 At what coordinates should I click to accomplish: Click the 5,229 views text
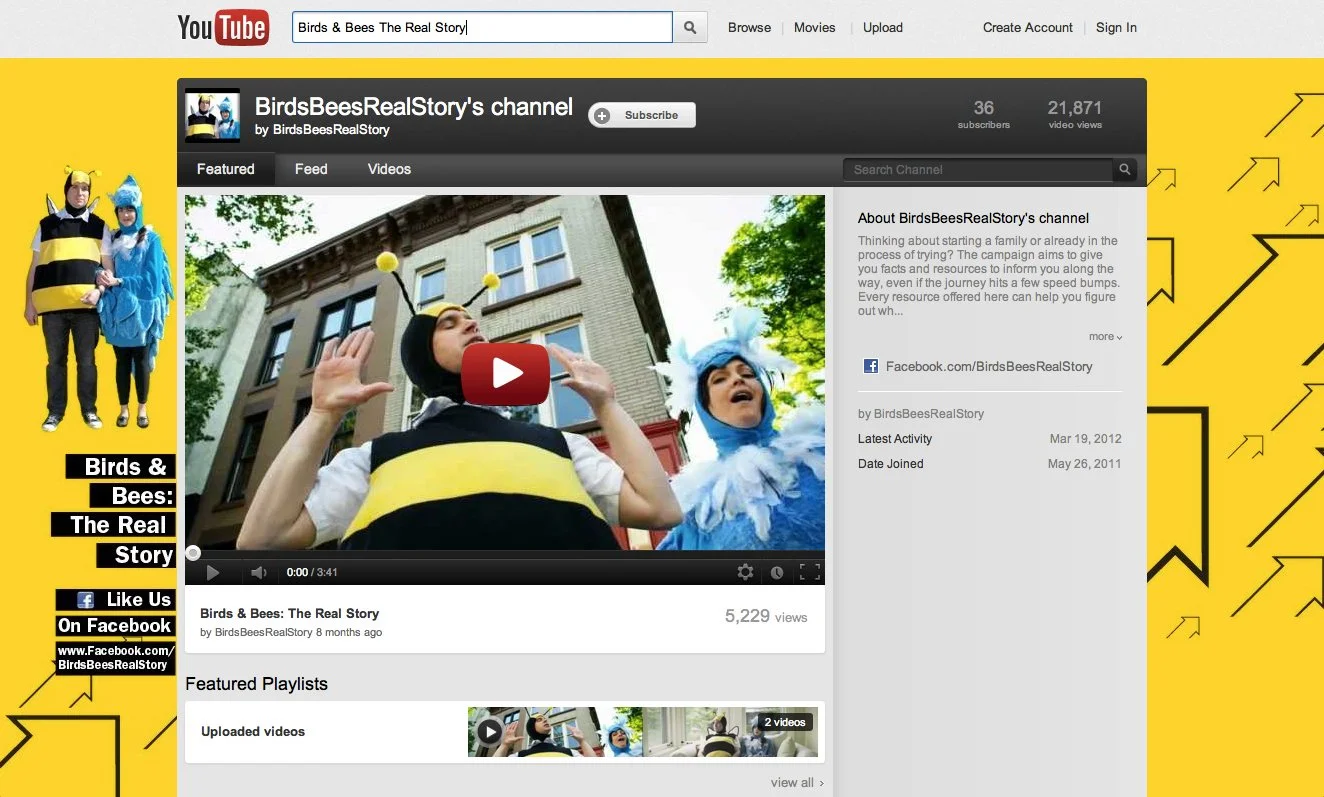click(x=766, y=617)
